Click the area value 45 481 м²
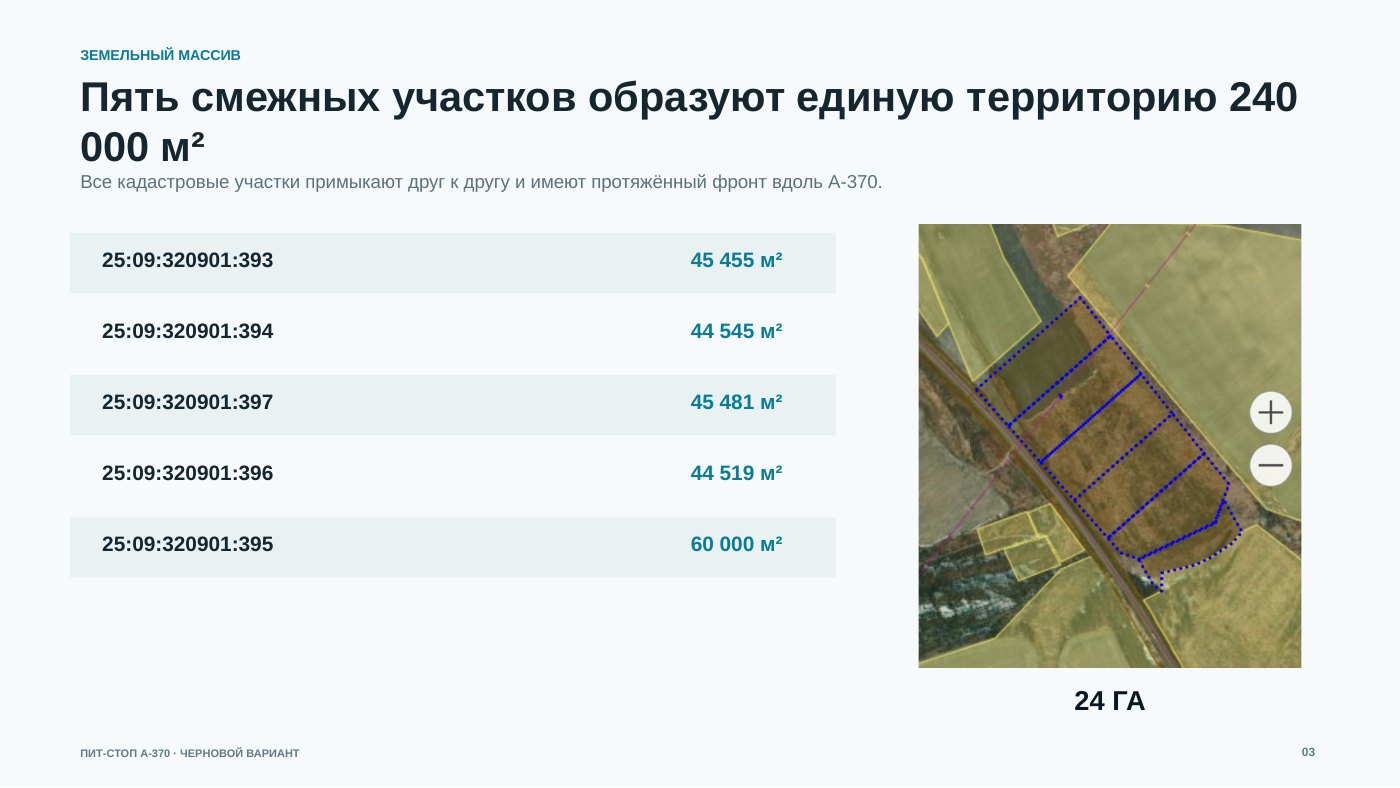 736,403
